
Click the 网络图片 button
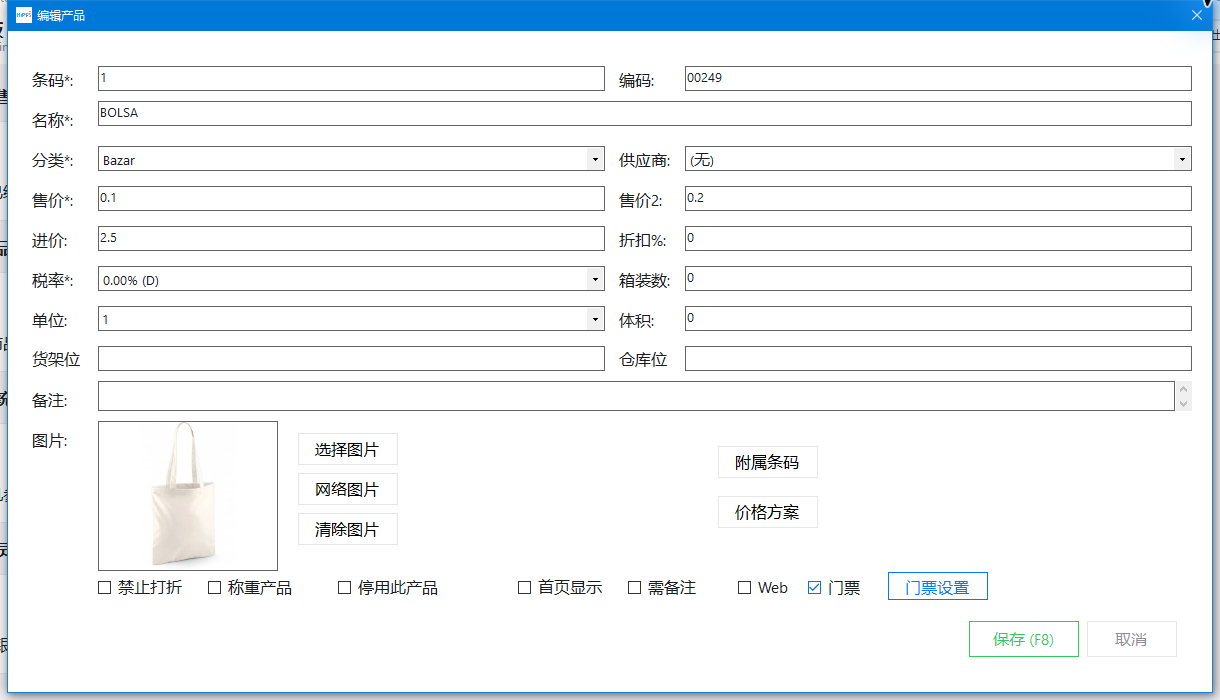pos(348,489)
